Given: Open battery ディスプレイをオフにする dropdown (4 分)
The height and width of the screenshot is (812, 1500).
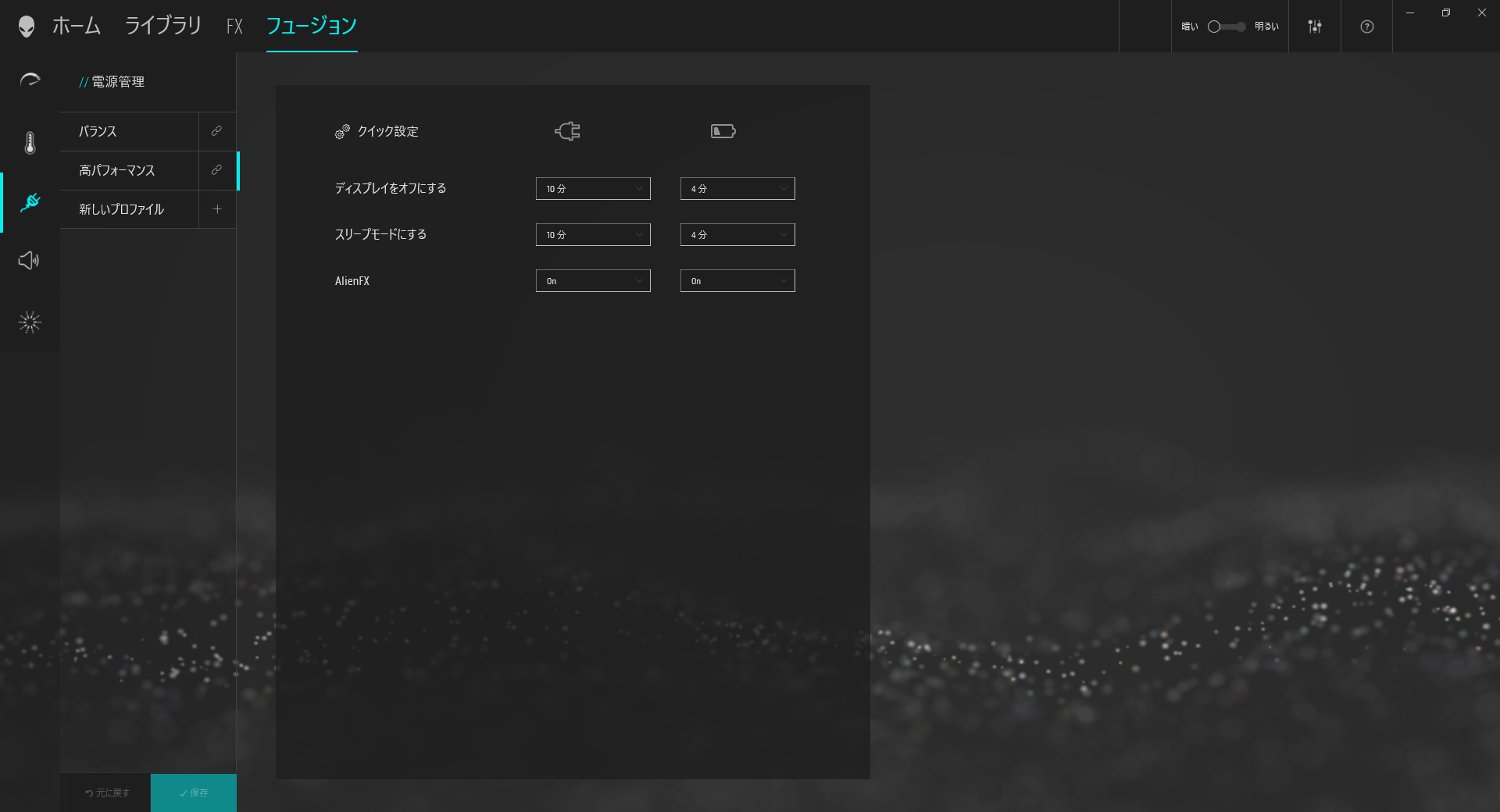Looking at the screenshot, I should click(x=737, y=189).
